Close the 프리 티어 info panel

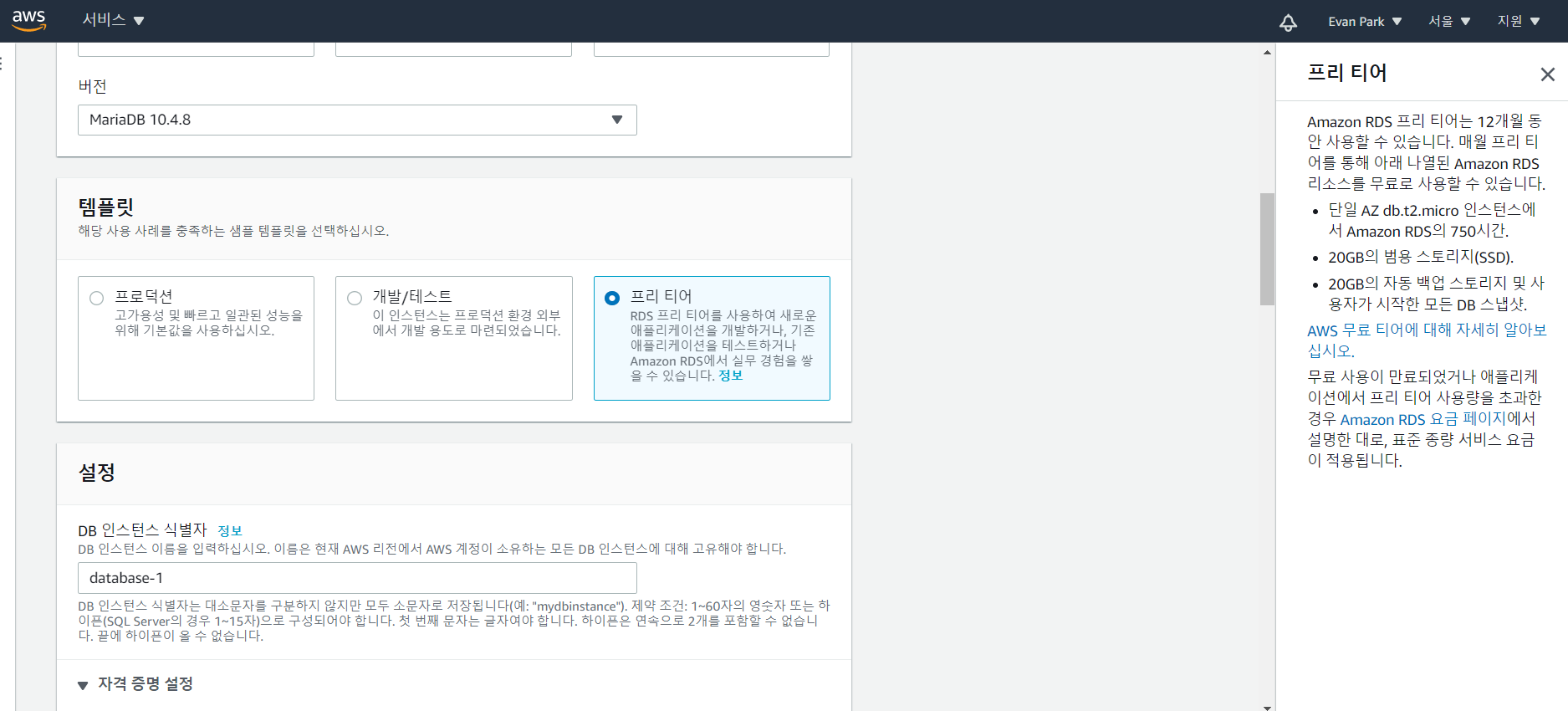point(1547,74)
